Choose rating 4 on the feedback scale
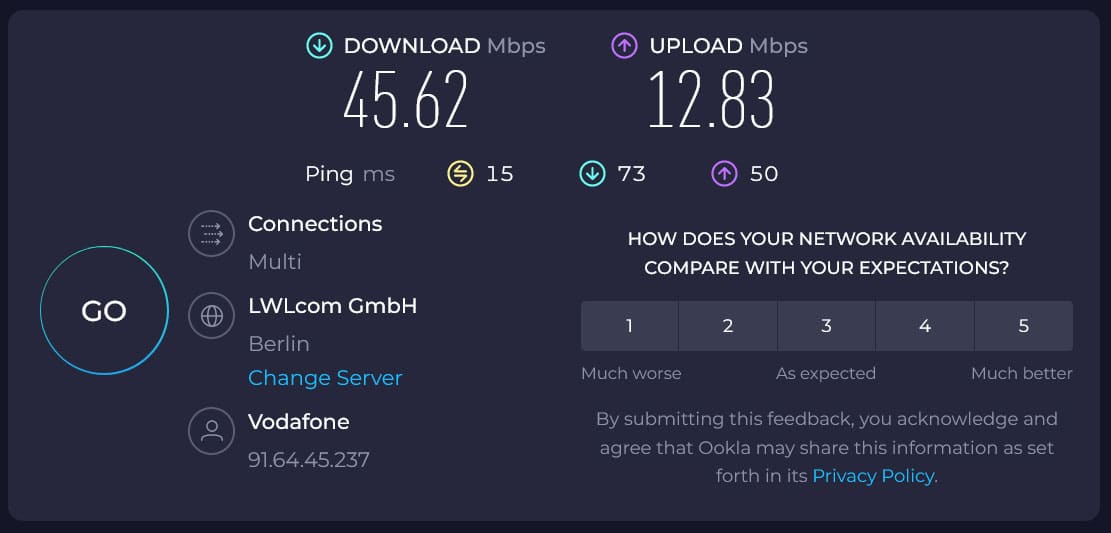 click(925, 326)
